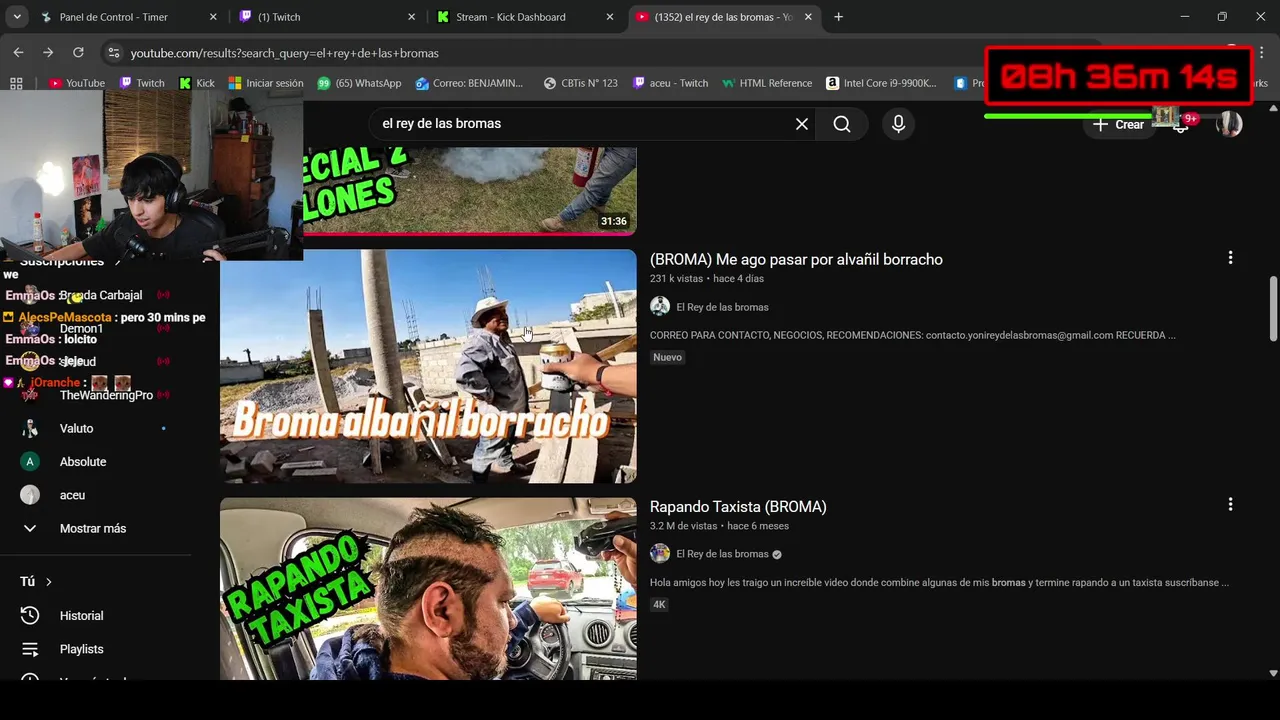Close the 'Panel de Control - Timer' tab
This screenshot has height=720, width=1280.
click(x=213, y=17)
